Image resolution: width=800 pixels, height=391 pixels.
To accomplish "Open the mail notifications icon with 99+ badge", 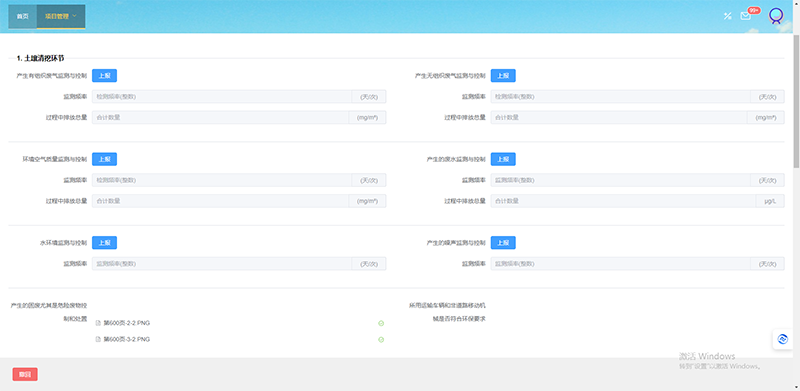I will pyautogui.click(x=745, y=16).
